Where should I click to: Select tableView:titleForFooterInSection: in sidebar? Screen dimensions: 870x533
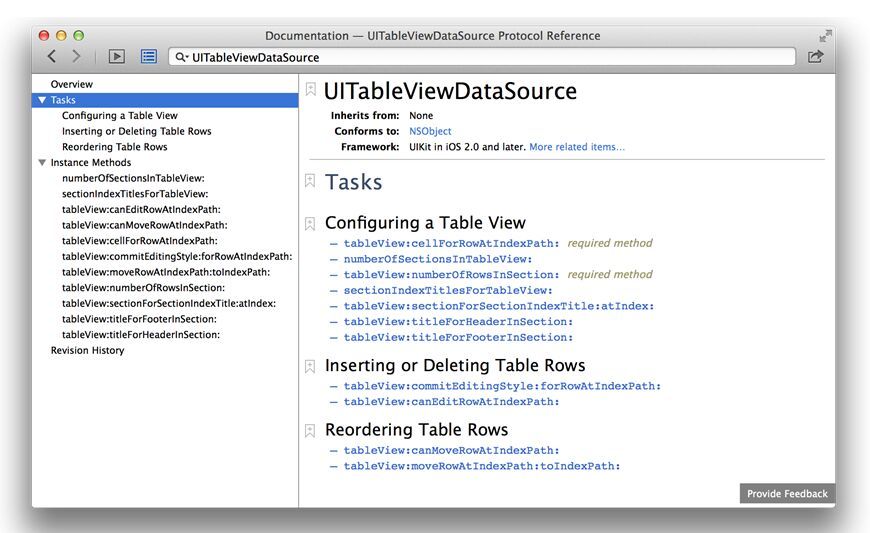click(x=139, y=319)
